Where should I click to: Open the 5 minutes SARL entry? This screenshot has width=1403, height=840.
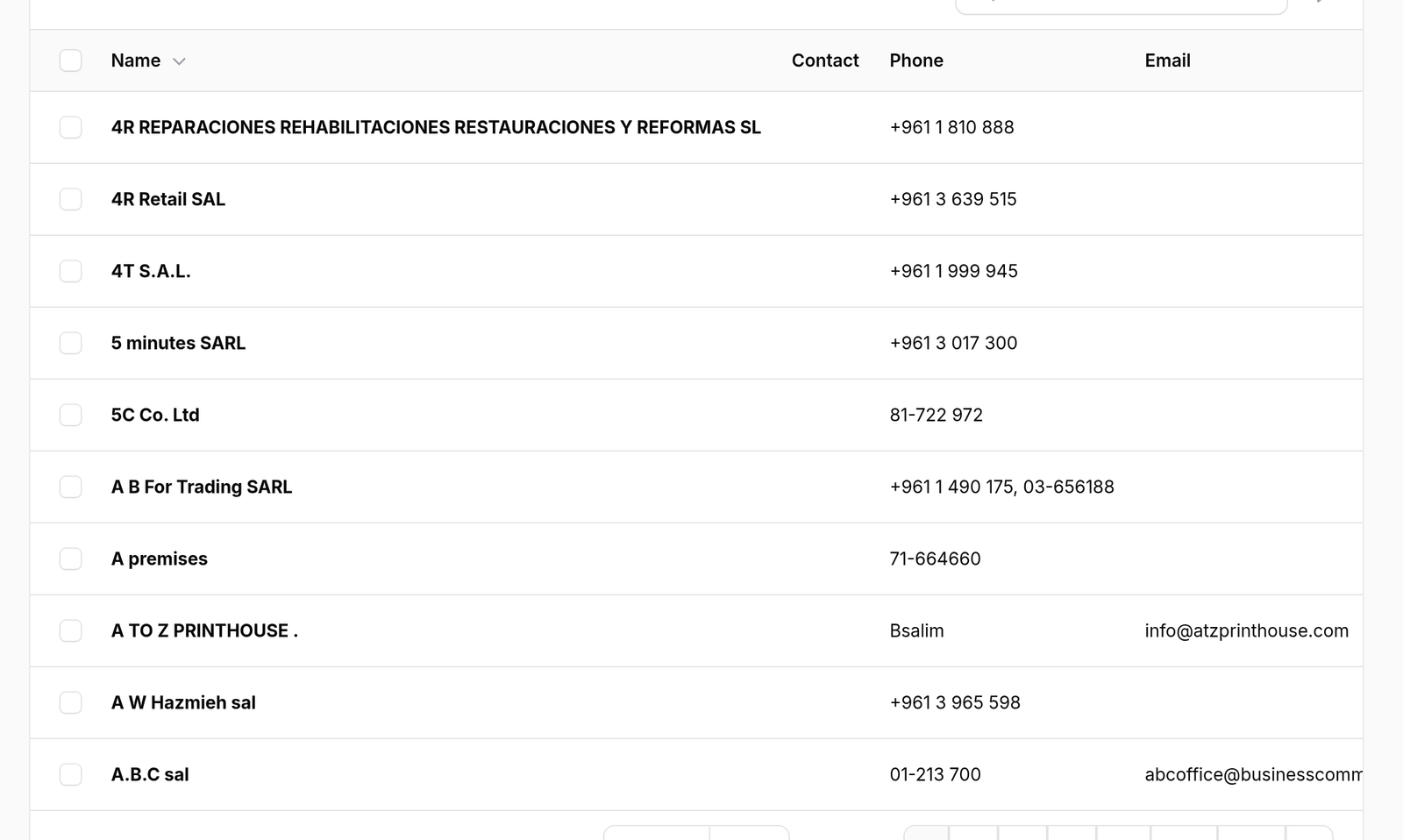tap(178, 343)
